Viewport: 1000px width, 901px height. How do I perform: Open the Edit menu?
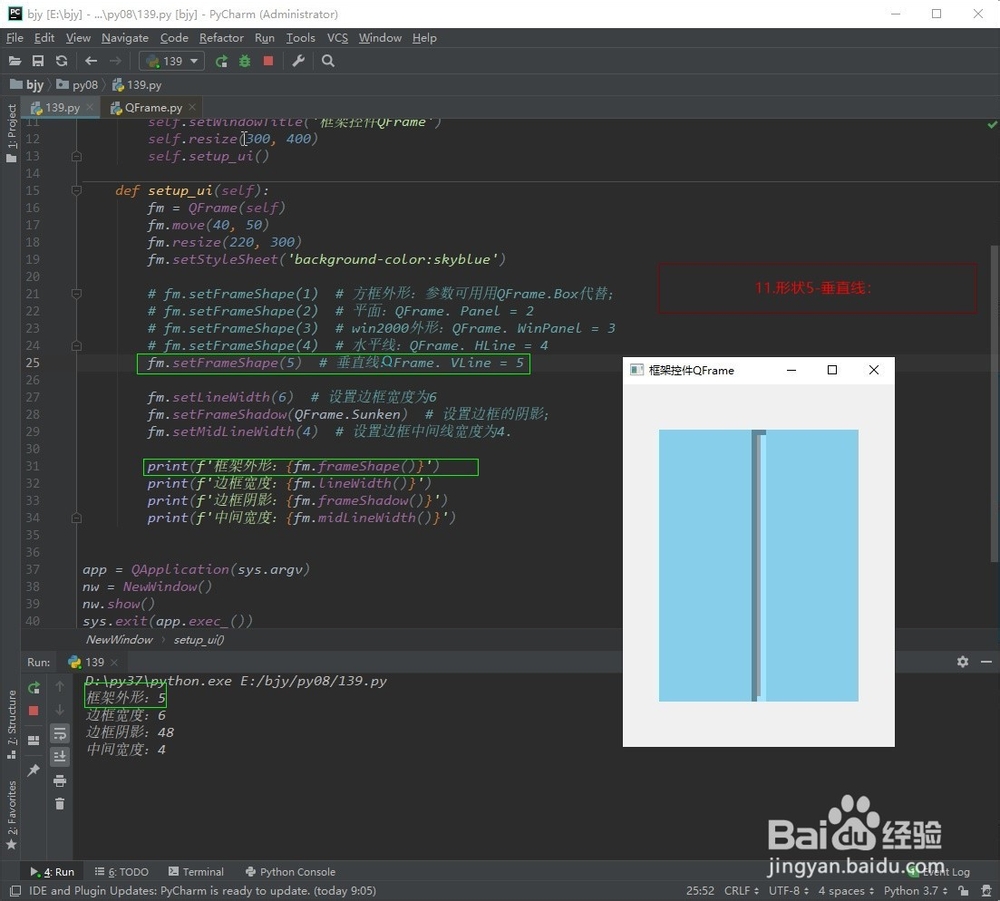[44, 38]
